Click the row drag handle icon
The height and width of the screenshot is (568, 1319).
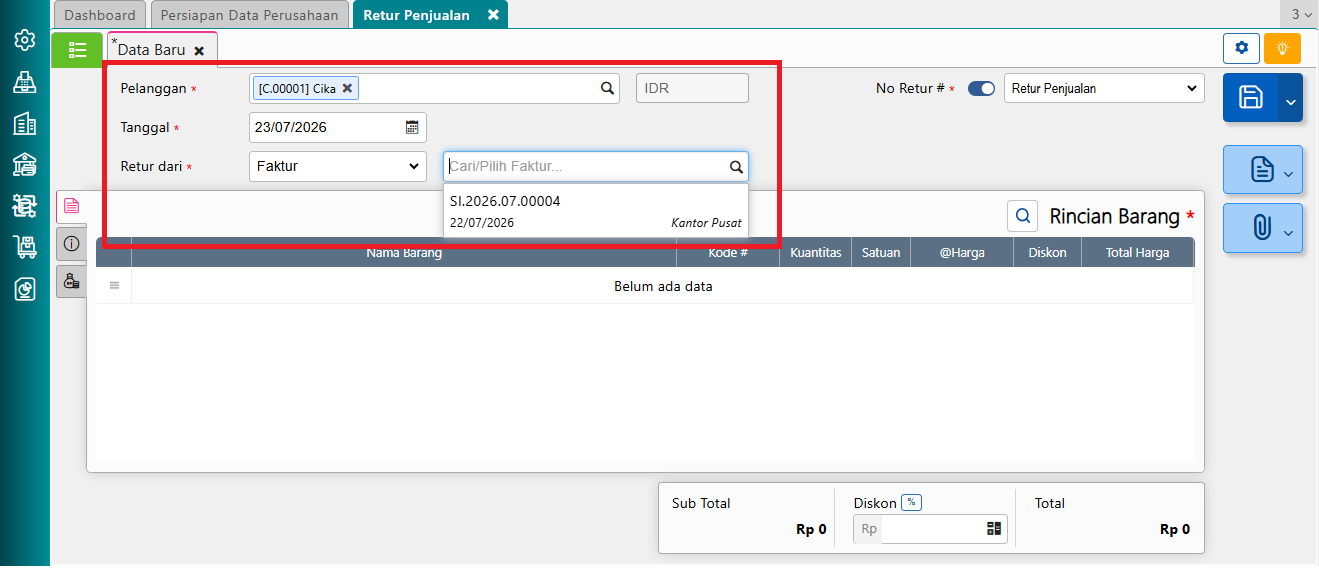click(114, 286)
